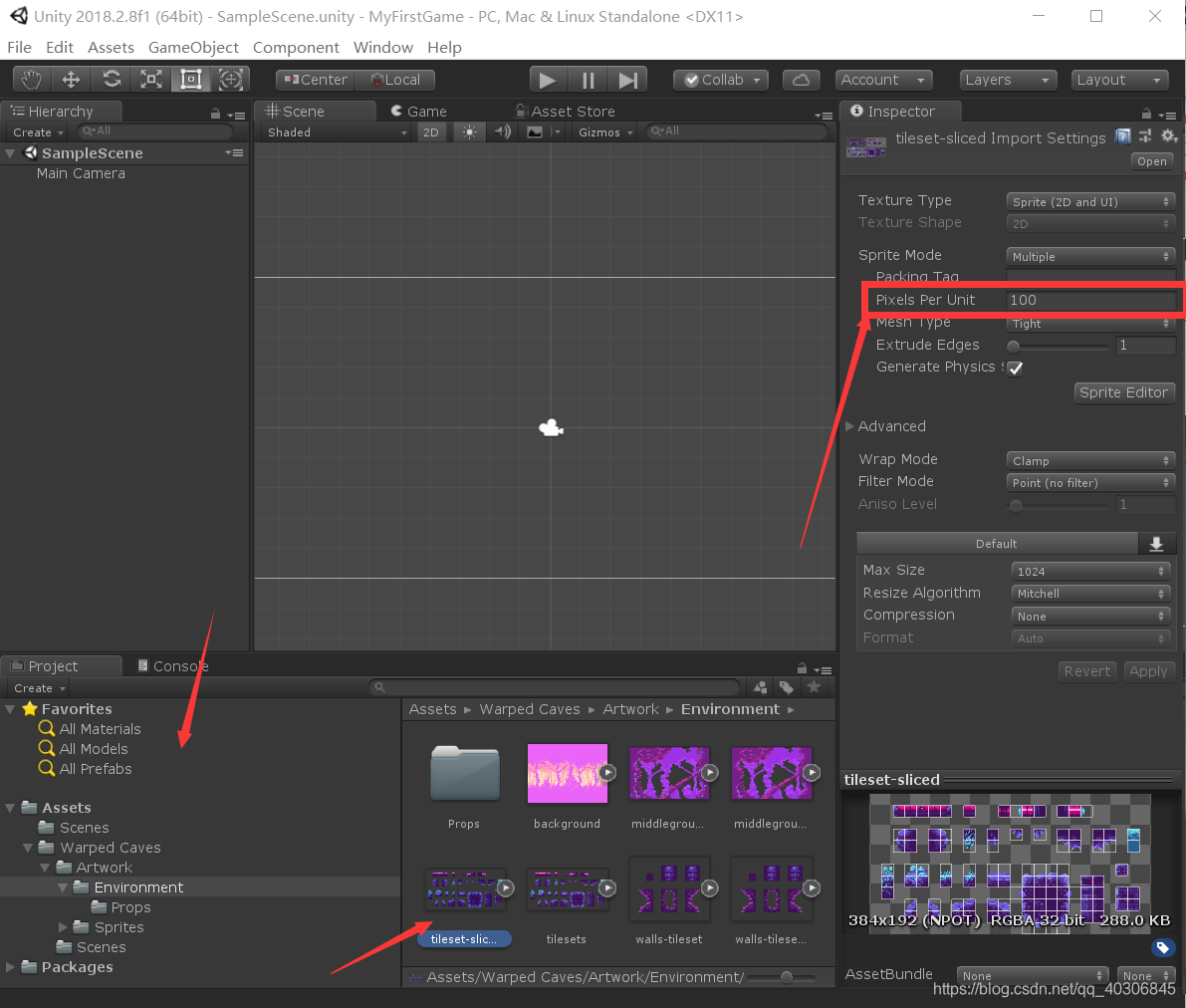Open Inspector preset selector icon
The image size is (1186, 1008).
click(x=1145, y=136)
